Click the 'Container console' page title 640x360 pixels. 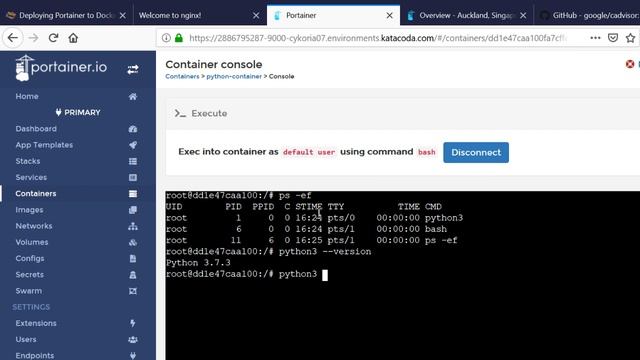tap(213, 64)
